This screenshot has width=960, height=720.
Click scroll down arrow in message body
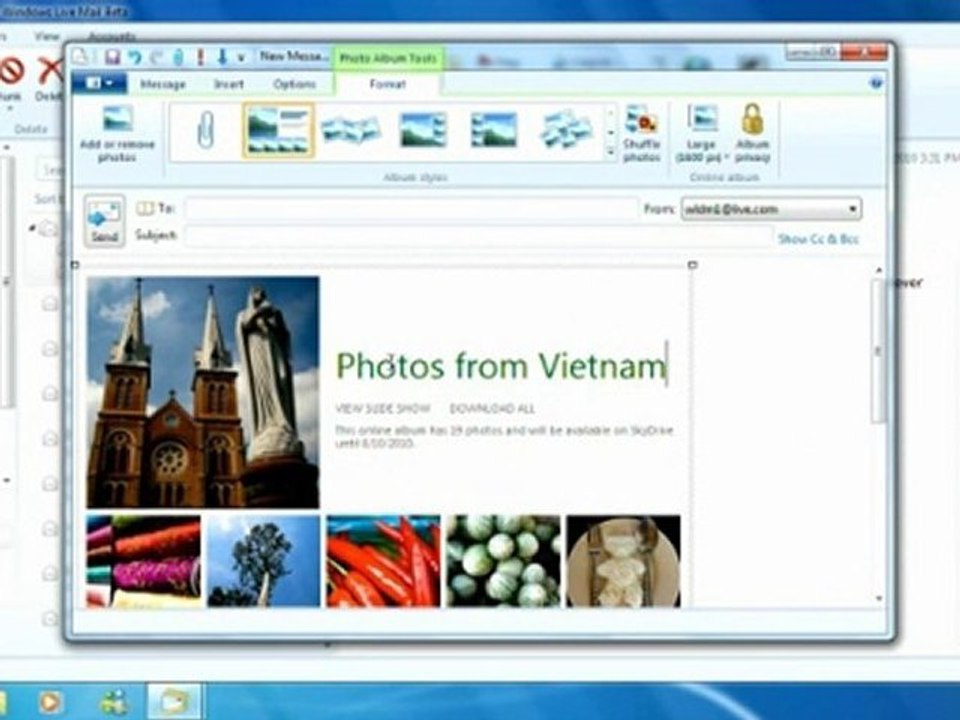coord(879,598)
